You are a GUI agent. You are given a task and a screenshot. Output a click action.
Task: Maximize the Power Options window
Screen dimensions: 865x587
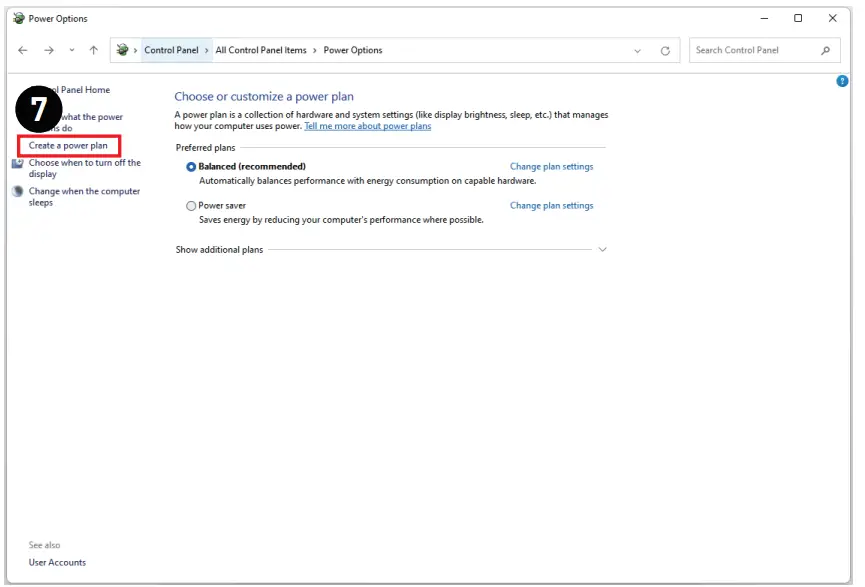pos(798,18)
